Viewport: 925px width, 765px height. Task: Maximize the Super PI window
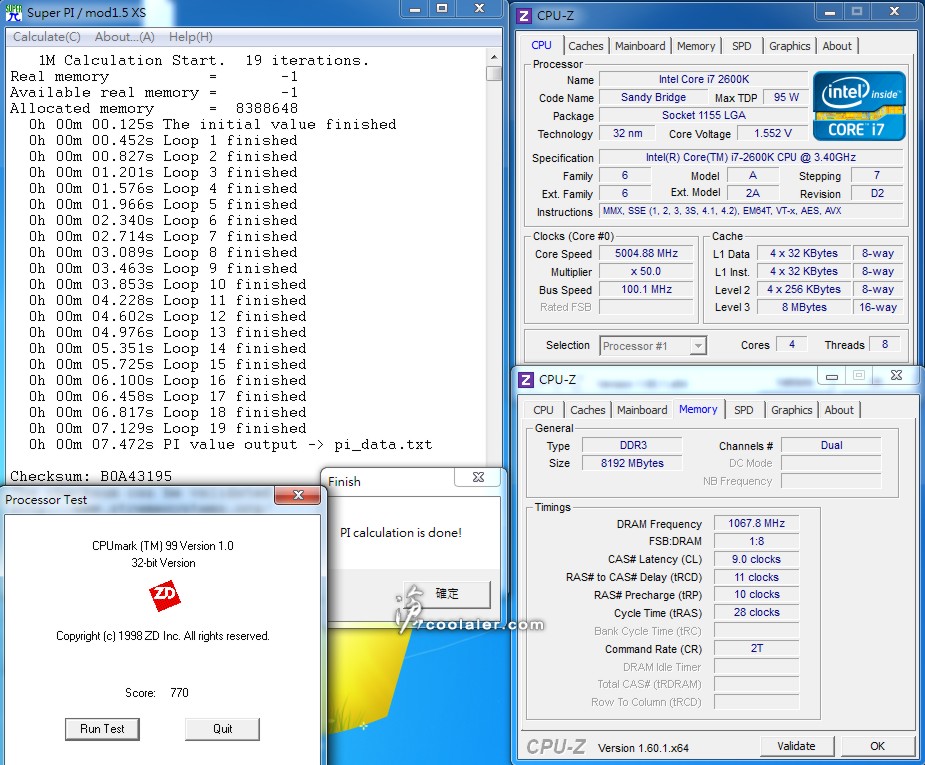click(x=442, y=9)
